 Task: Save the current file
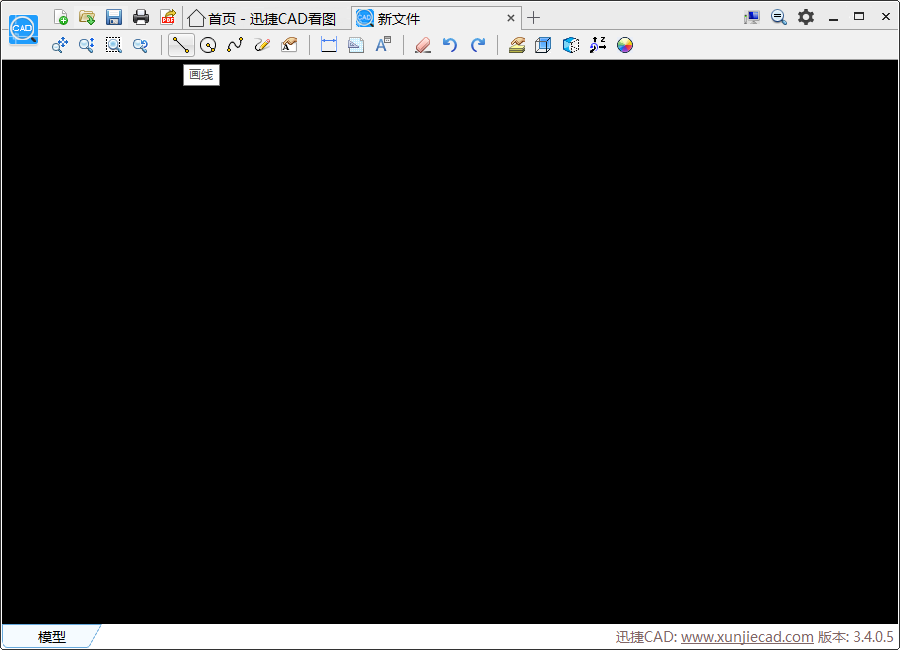coord(114,17)
